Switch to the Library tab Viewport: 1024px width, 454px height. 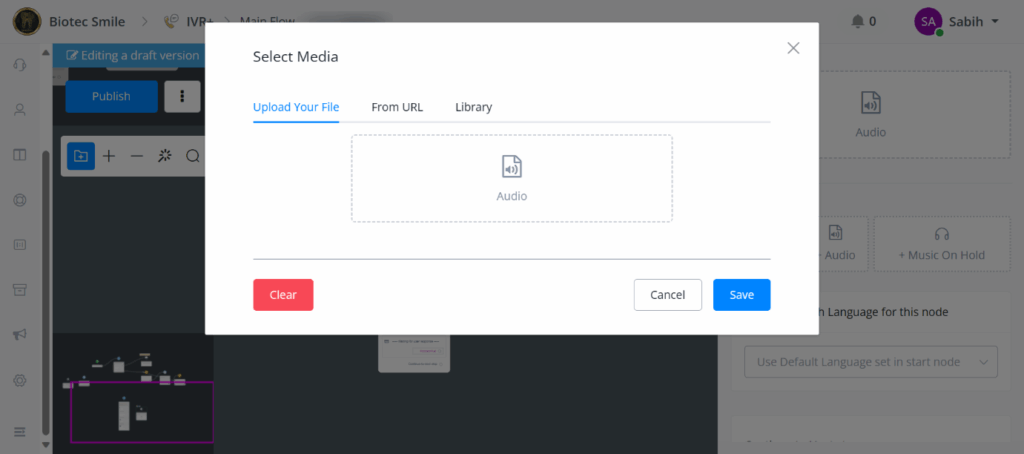pos(473,107)
